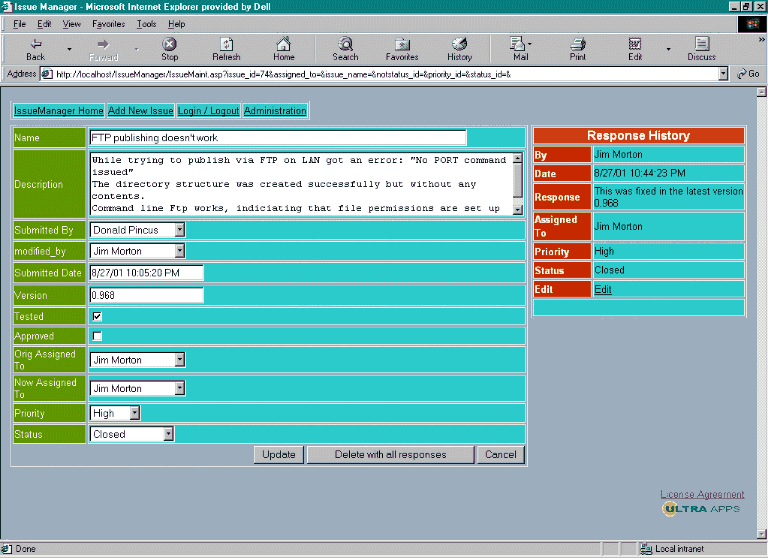Open the Tools menu
The width and height of the screenshot is (768, 558).
click(x=146, y=23)
